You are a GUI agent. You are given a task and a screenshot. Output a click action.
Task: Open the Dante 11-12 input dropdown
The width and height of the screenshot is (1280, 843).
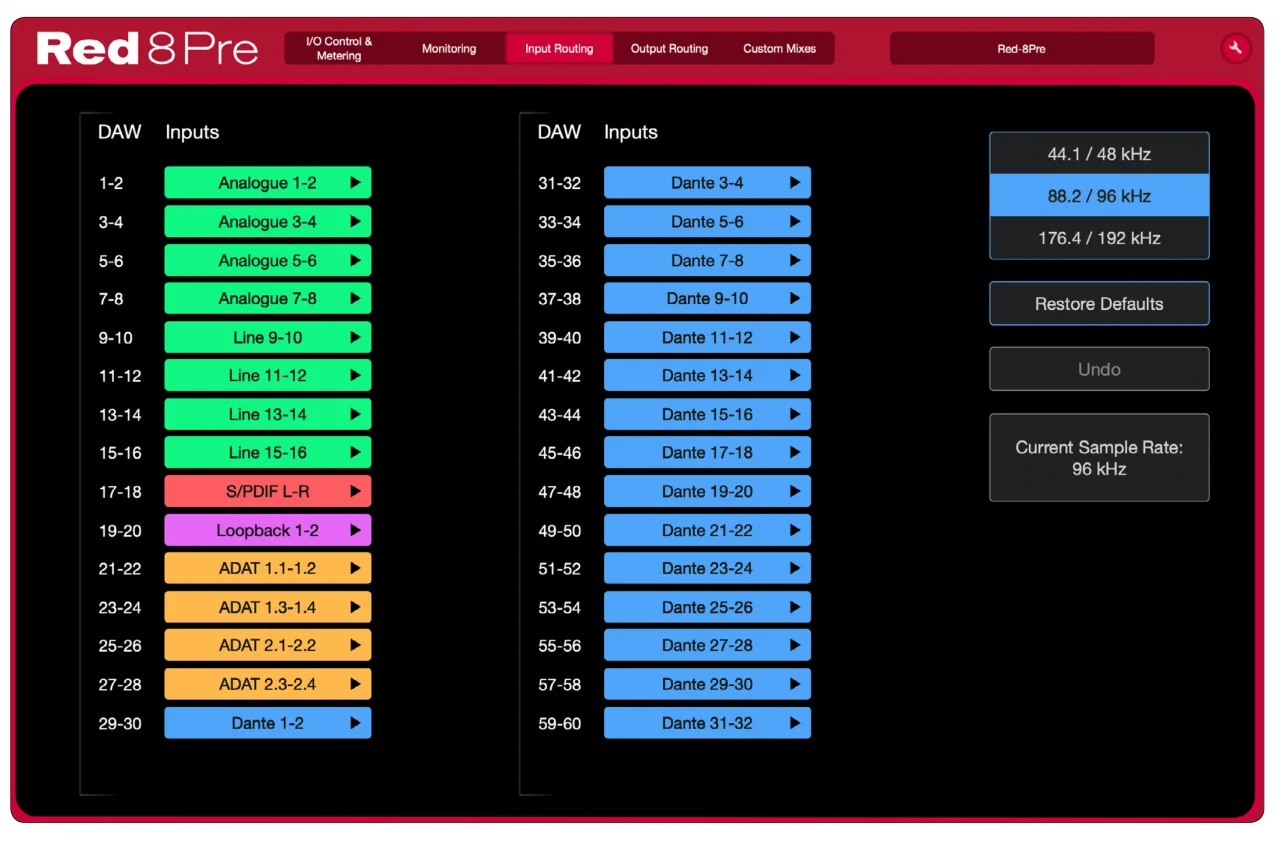click(x=707, y=337)
